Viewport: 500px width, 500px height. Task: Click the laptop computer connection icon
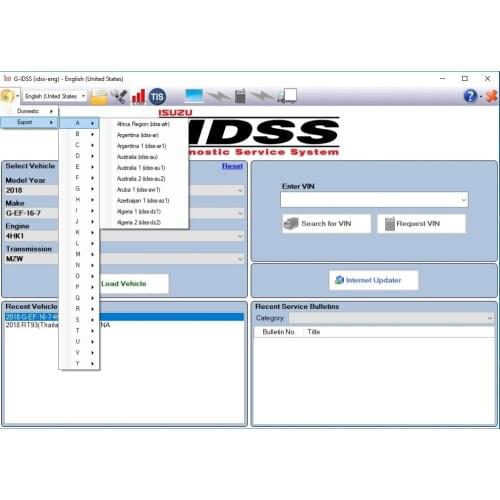(194, 96)
